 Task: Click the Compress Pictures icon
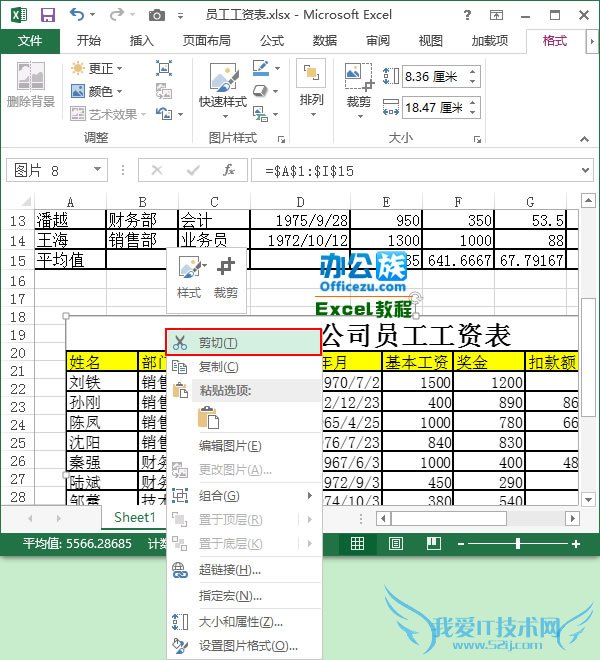pyautogui.click(x=163, y=68)
